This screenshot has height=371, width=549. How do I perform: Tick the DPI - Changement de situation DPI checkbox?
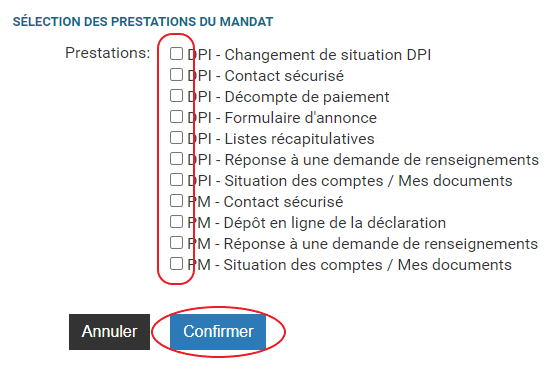[176, 54]
